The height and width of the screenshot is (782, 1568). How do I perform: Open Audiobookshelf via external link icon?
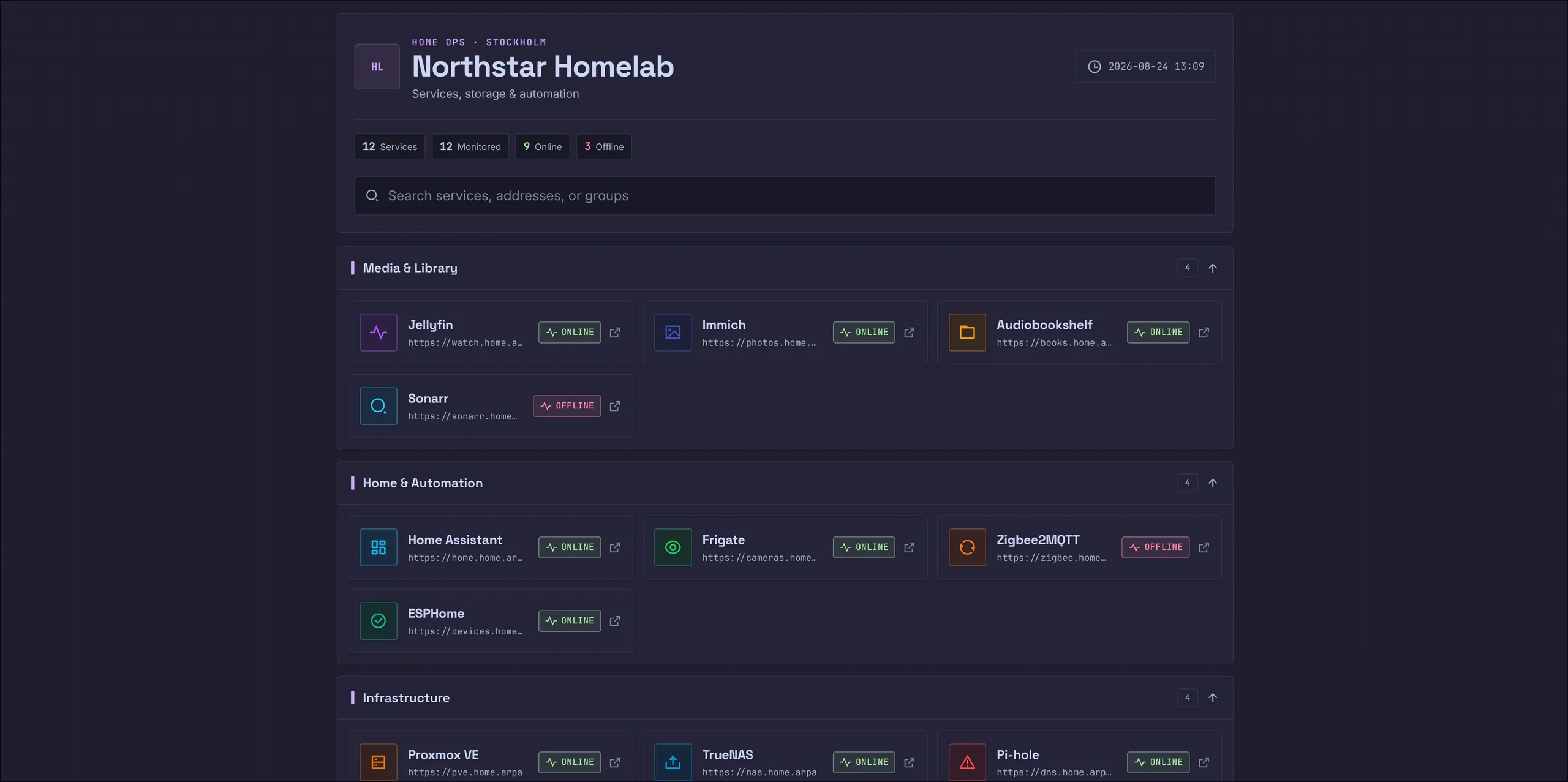pyautogui.click(x=1204, y=333)
